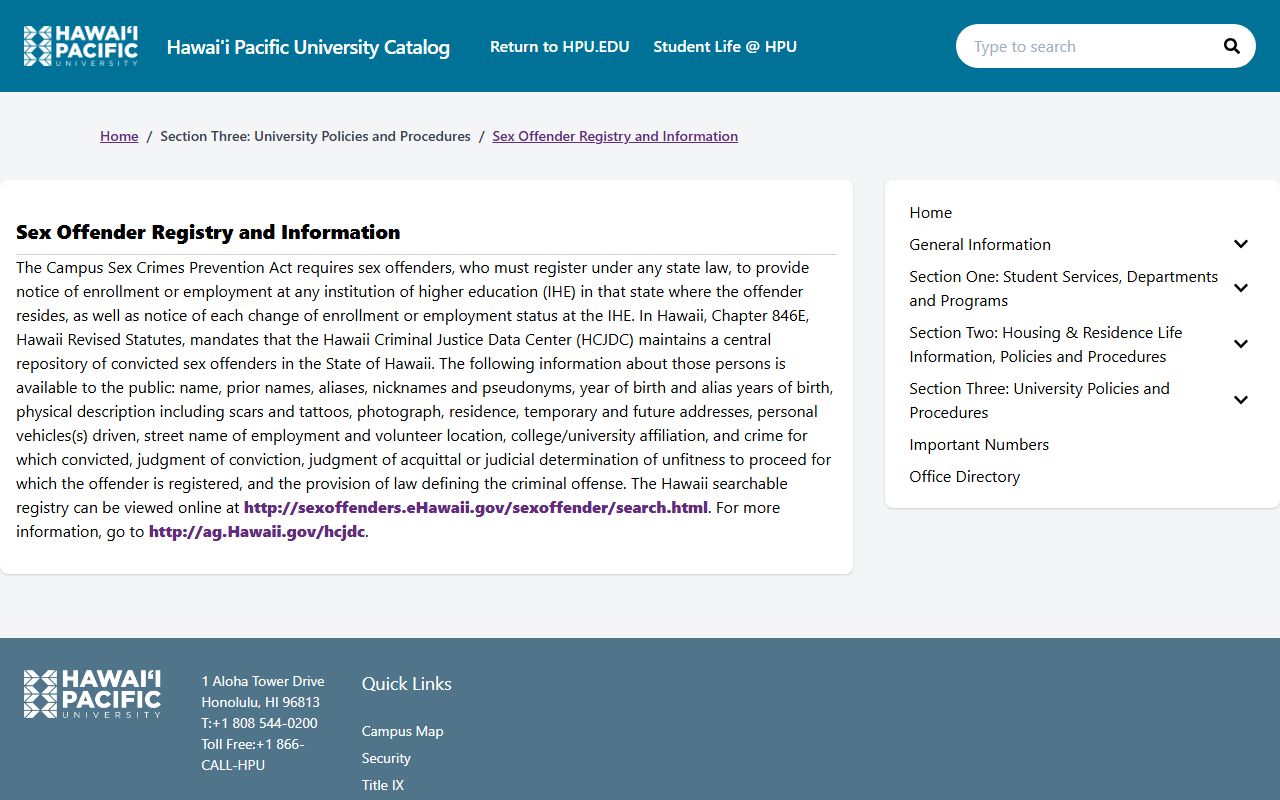Expand Section Two Housing chevron
Image resolution: width=1280 pixels, height=800 pixels.
coord(1241,344)
